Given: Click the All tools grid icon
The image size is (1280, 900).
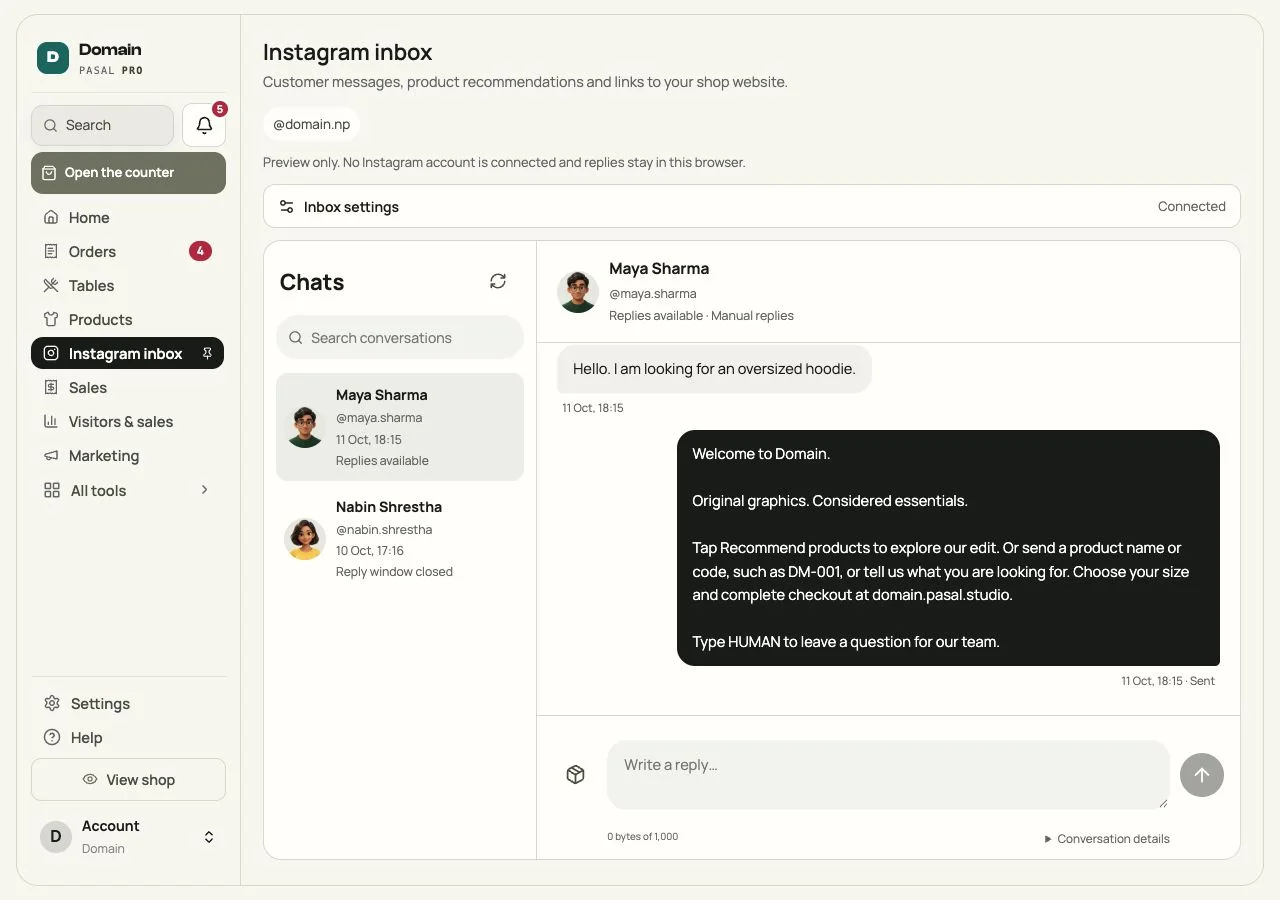Looking at the screenshot, I should pos(52,490).
